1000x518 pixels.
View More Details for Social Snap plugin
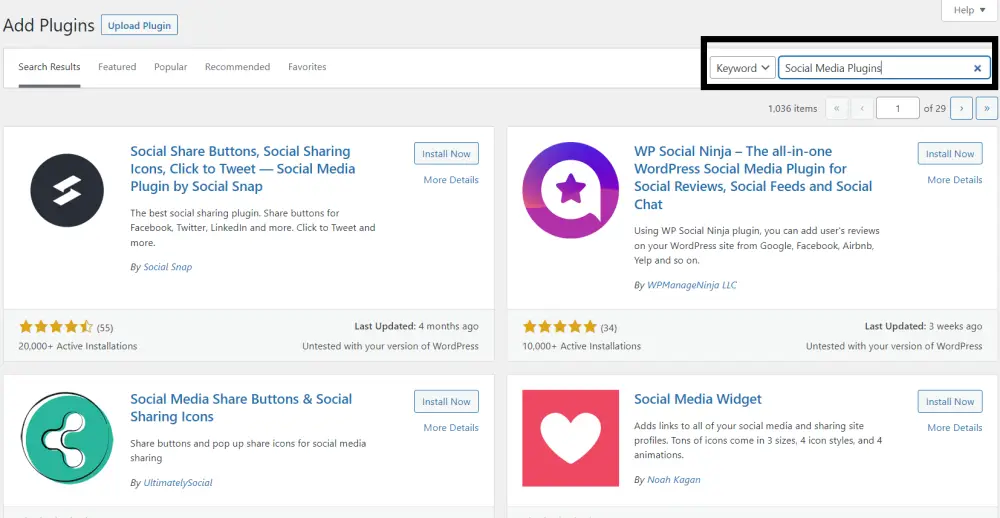coord(451,180)
